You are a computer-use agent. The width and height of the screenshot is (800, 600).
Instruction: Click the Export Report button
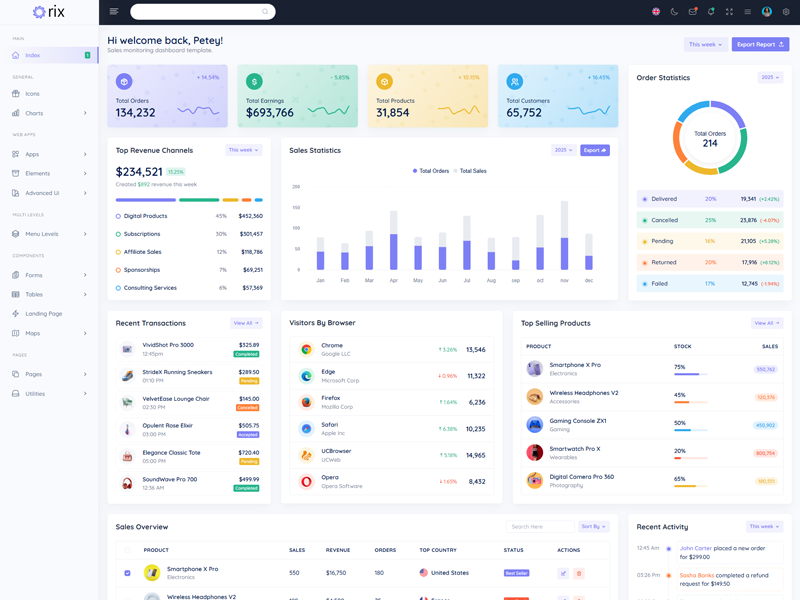pos(761,45)
